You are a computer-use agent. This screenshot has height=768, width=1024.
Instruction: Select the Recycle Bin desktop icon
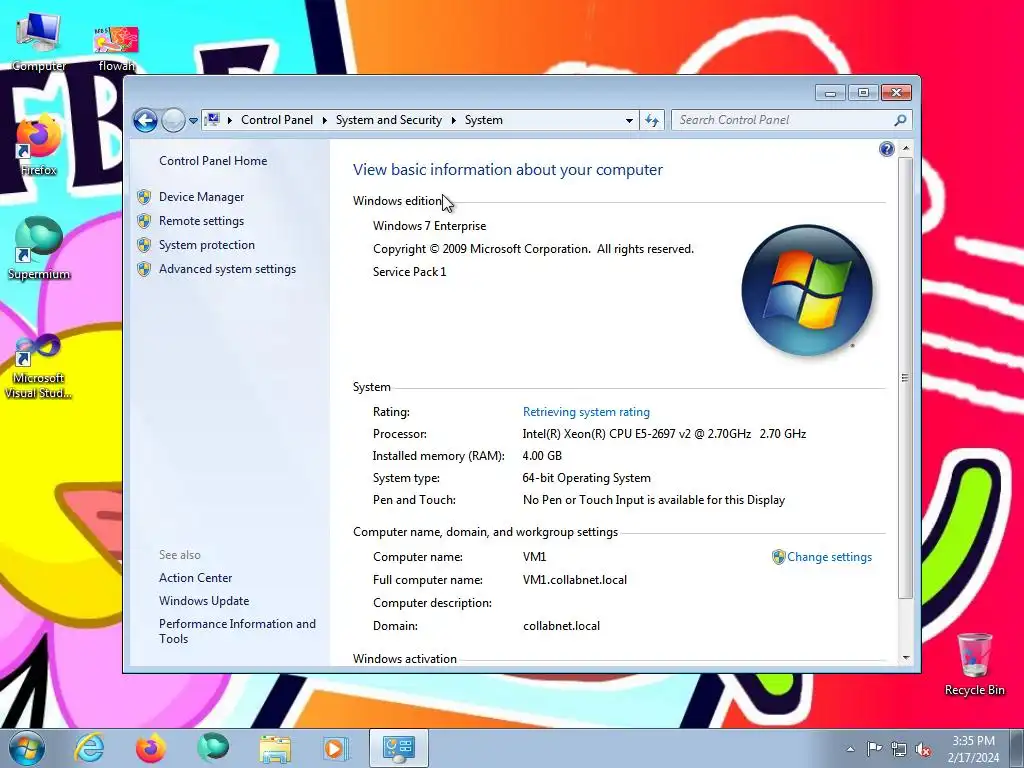click(x=974, y=664)
